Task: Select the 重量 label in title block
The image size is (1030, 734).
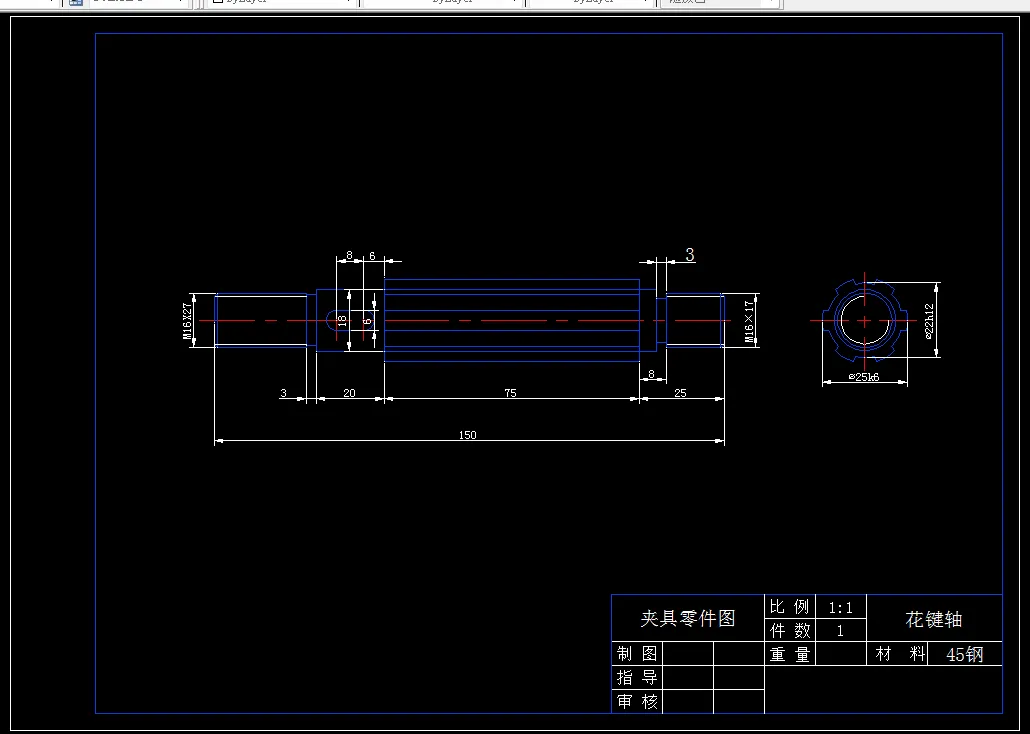Action: [x=790, y=654]
